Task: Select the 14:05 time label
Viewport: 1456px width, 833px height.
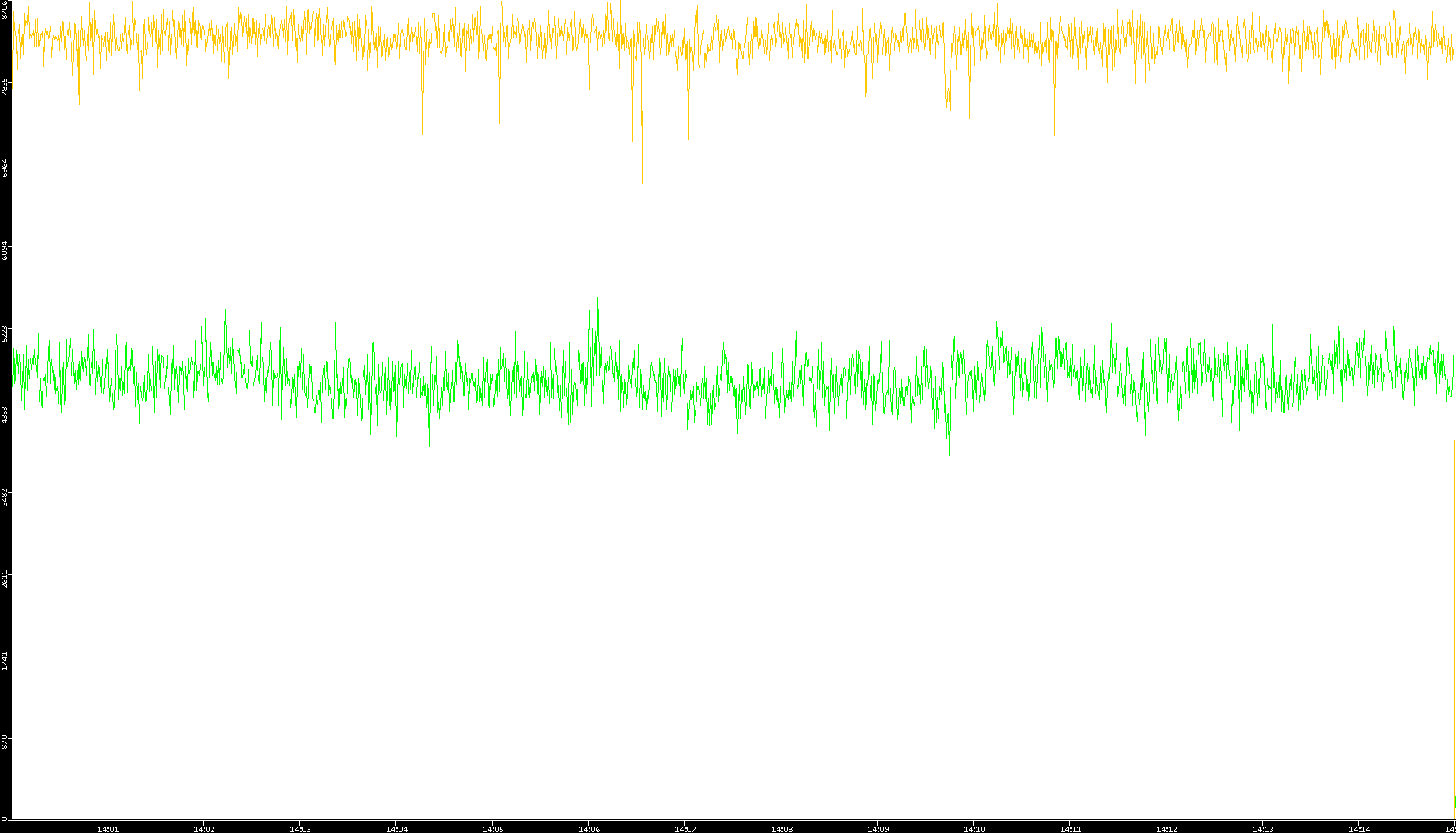Action: (x=493, y=829)
